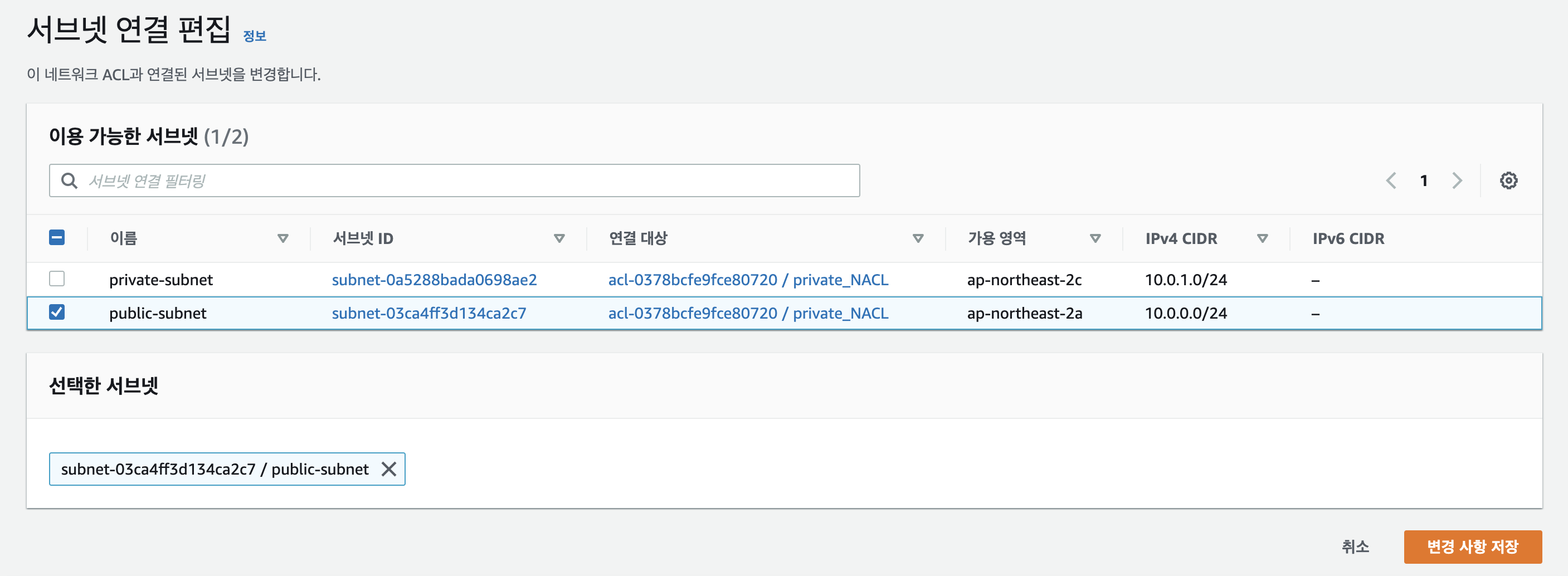Toggle select-all subnets header checkbox
This screenshot has width=1568, height=576.
click(57, 237)
